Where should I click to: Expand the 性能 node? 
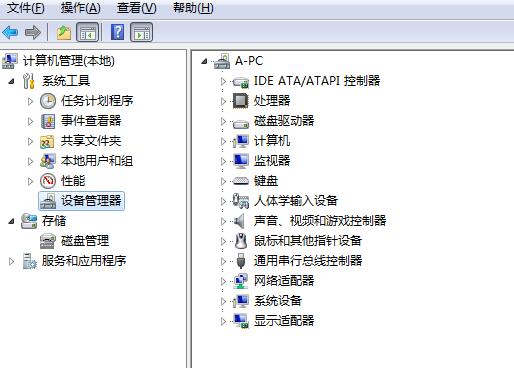click(x=30, y=181)
